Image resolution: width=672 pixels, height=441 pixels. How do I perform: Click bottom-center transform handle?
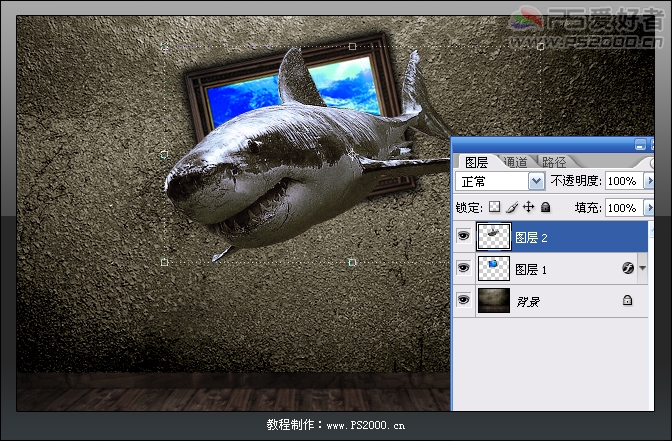[x=352, y=262]
